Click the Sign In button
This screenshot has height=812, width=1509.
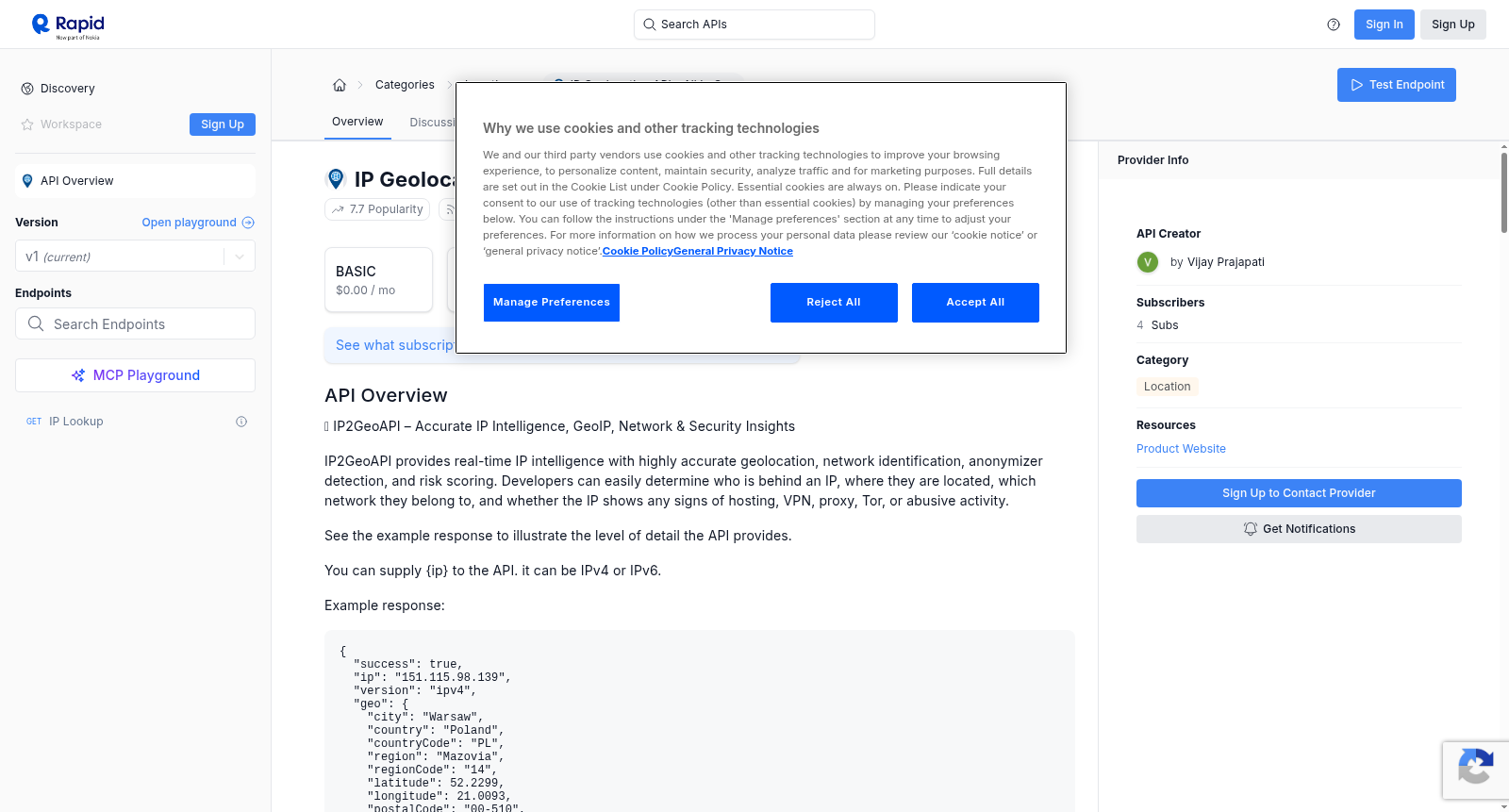(x=1385, y=25)
